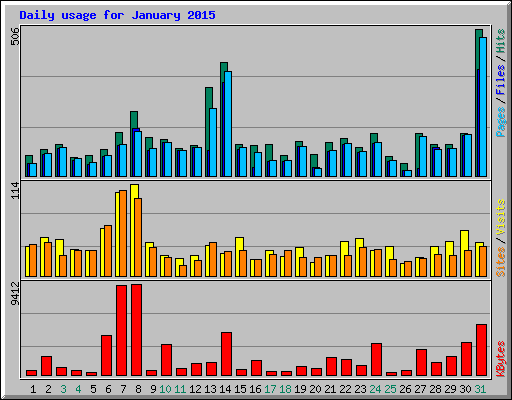
Task: Click green day label '31'
Action: pos(480,389)
